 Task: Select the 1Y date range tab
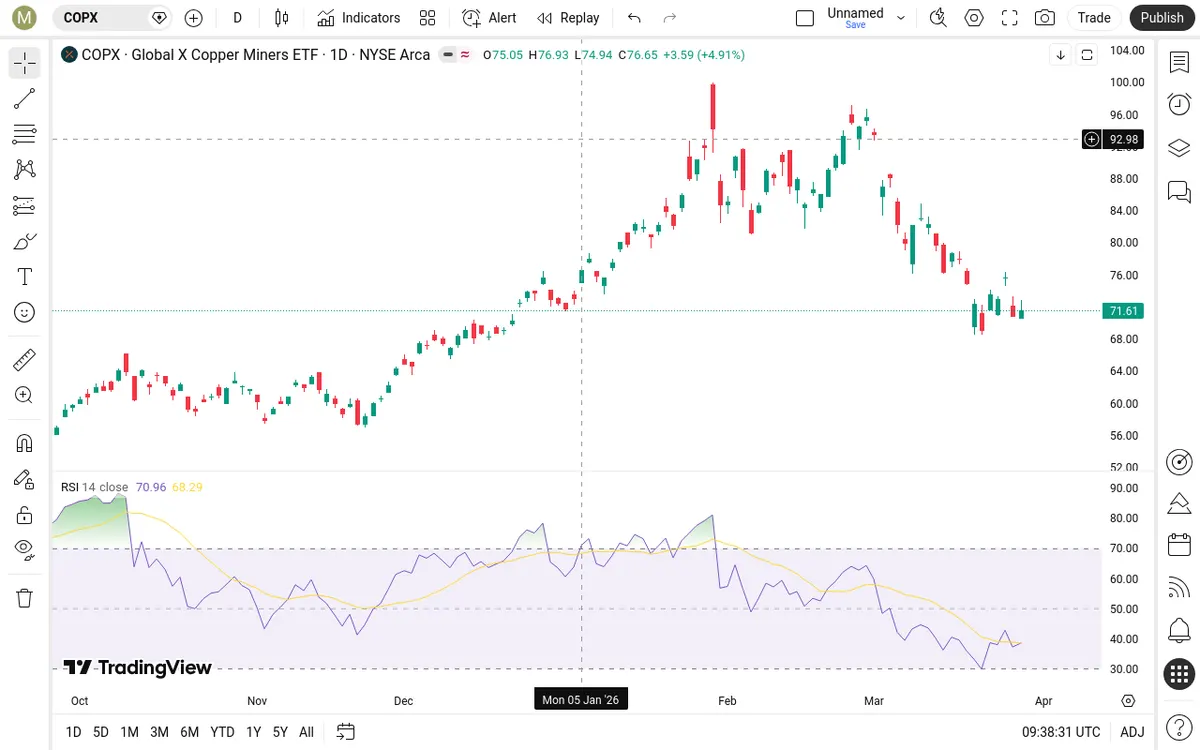point(254,732)
